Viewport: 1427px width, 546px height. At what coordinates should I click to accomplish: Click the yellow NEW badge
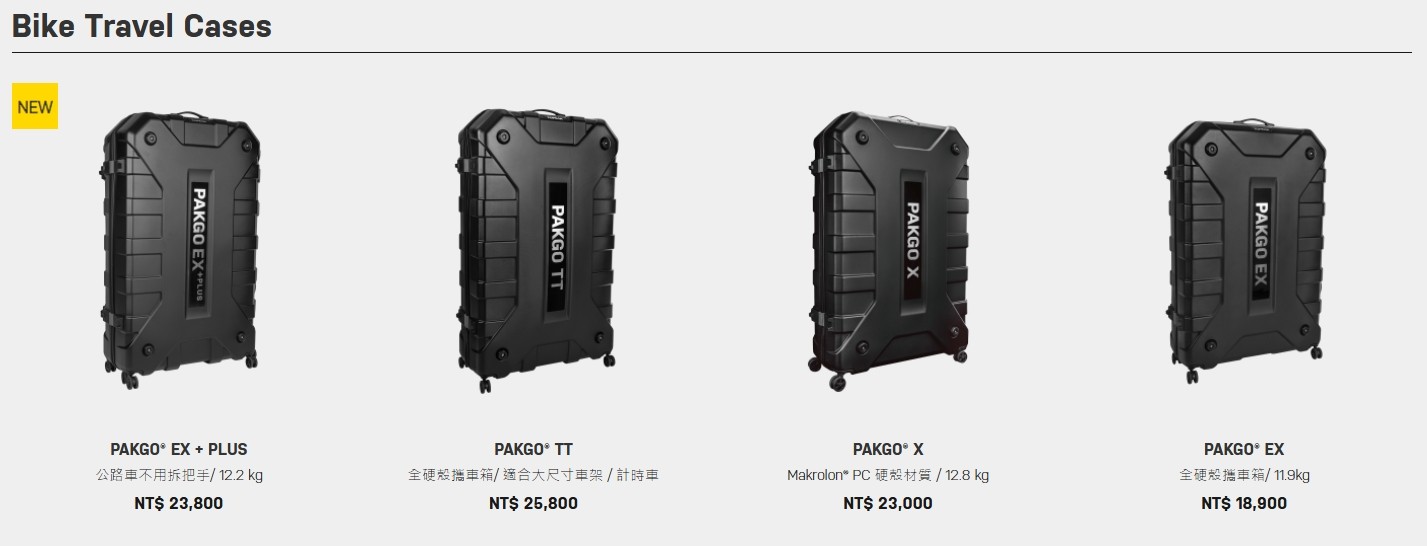[x=35, y=106]
